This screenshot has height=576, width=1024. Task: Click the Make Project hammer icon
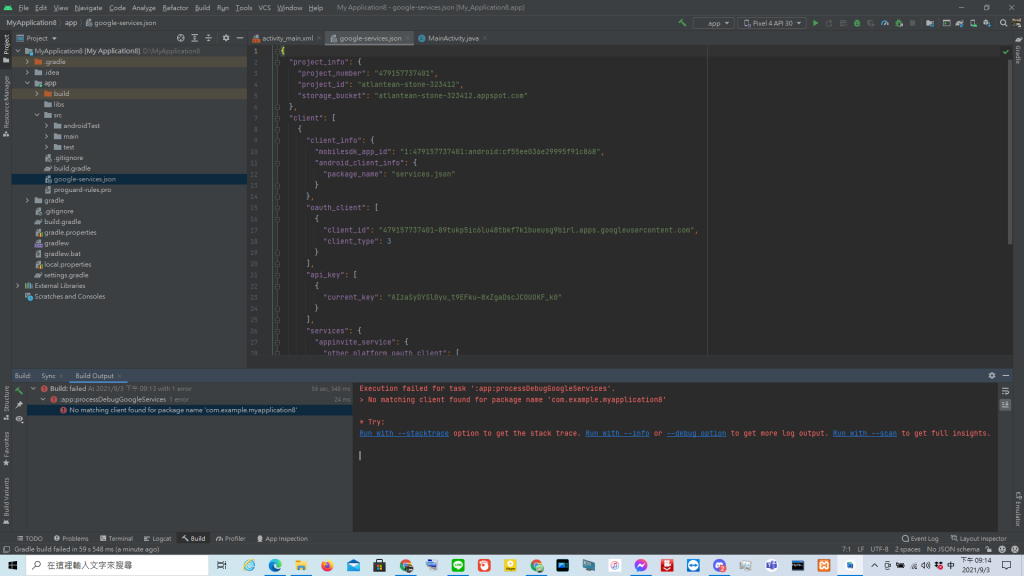point(682,22)
